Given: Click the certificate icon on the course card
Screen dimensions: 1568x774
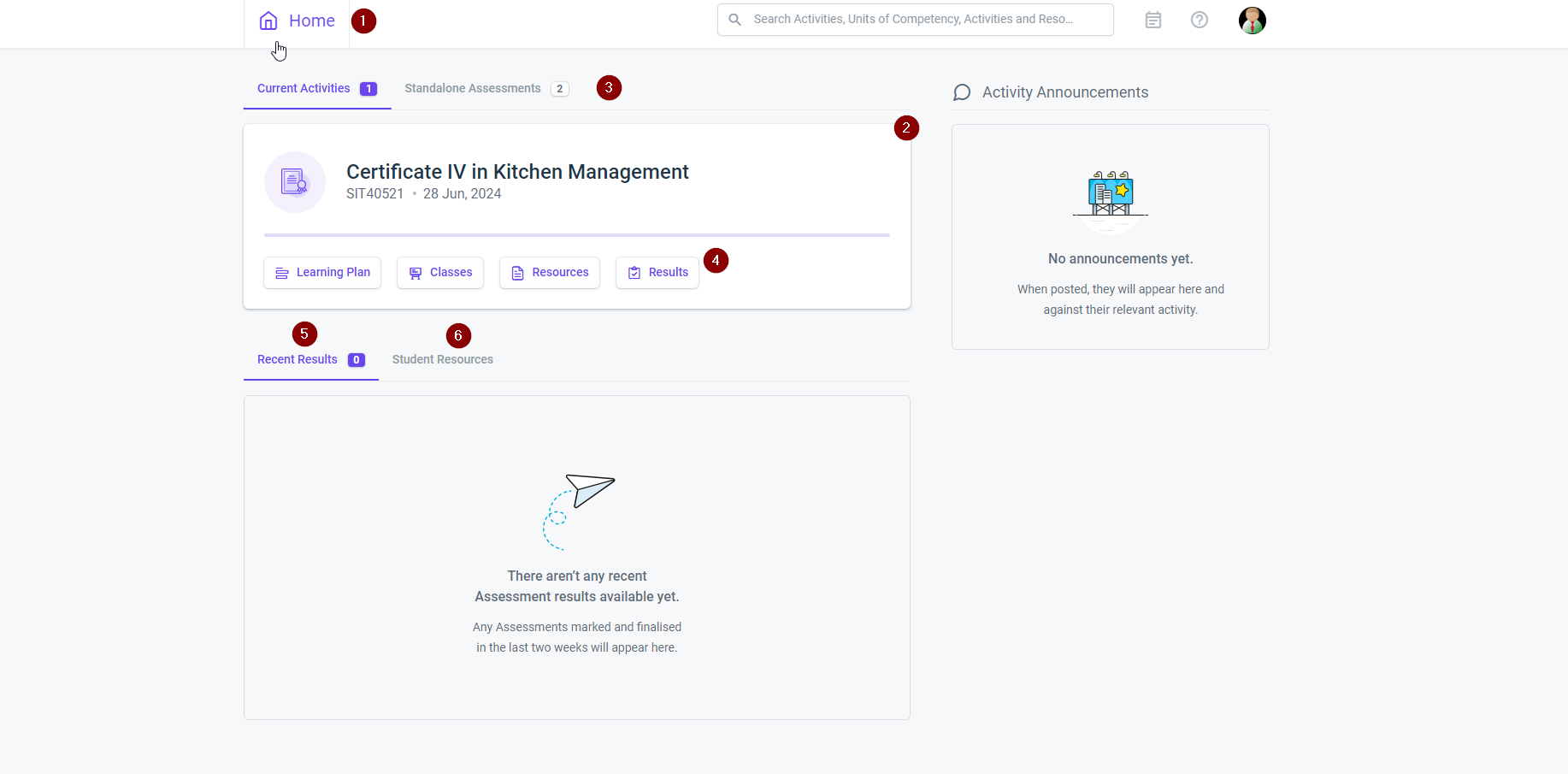Looking at the screenshot, I should pos(294,181).
